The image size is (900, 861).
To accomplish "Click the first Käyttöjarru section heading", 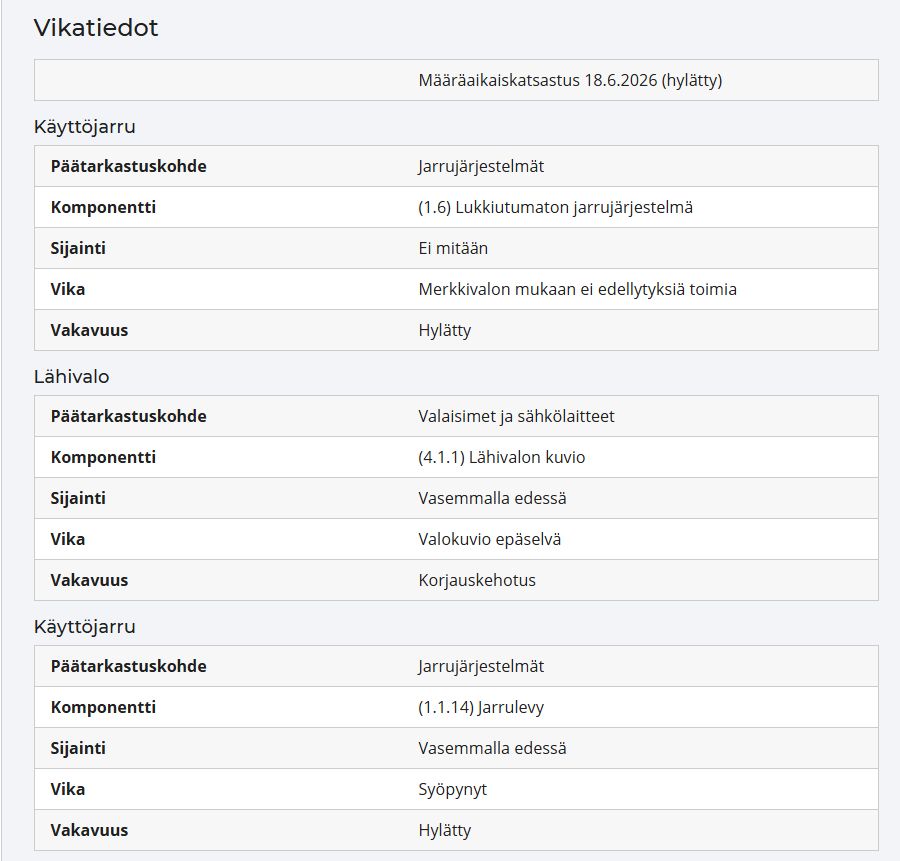I will point(85,126).
